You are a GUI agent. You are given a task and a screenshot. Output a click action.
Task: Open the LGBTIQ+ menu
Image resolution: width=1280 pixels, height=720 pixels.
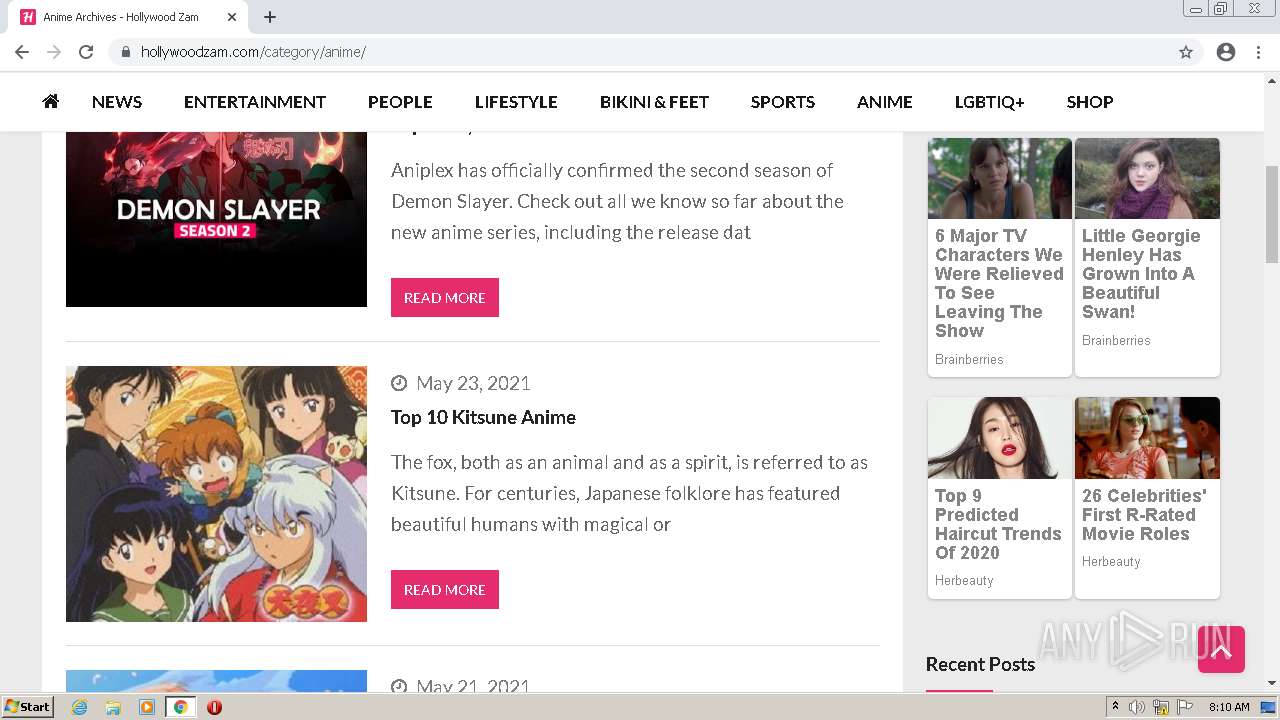coord(990,102)
